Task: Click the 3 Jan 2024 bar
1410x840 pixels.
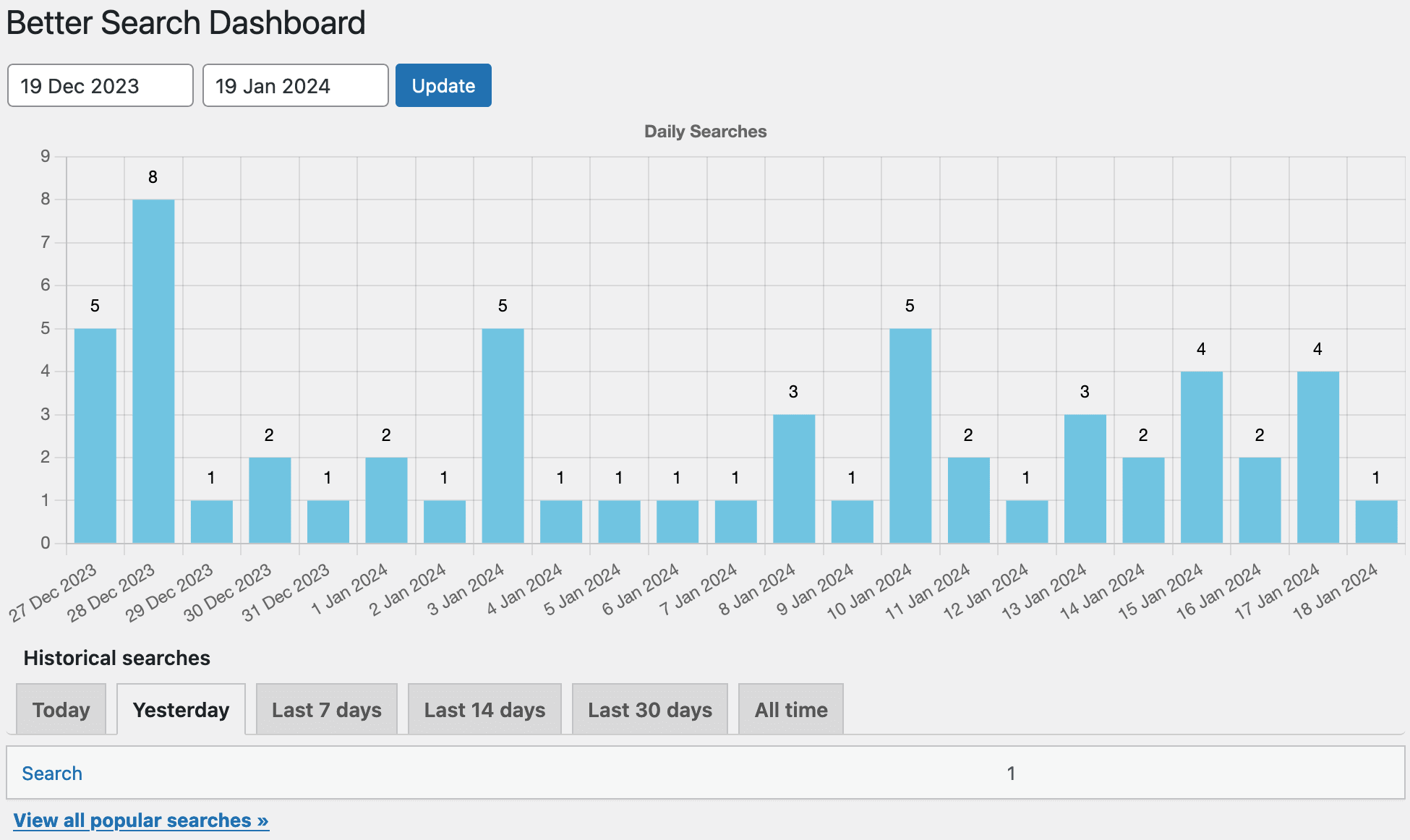Action: (503, 436)
